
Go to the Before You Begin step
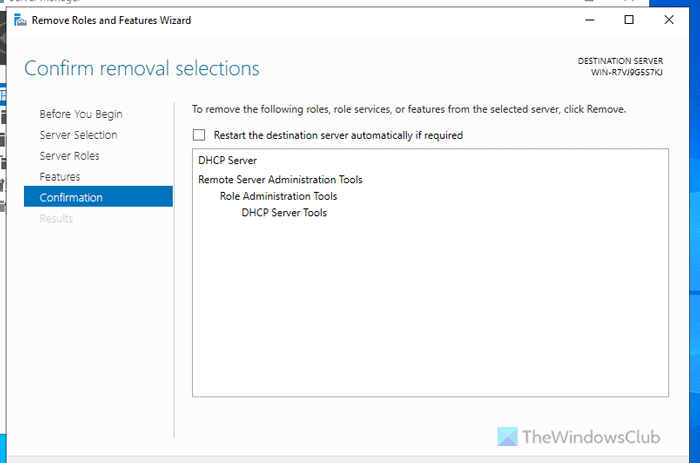81,114
